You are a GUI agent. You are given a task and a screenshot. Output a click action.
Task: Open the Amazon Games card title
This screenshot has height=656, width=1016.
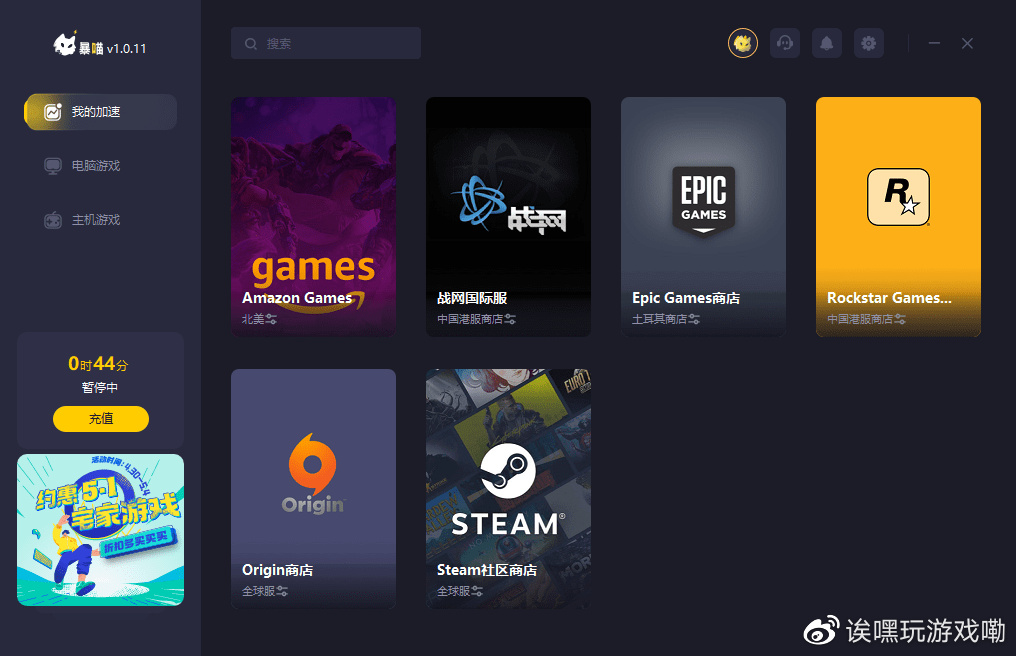point(297,298)
